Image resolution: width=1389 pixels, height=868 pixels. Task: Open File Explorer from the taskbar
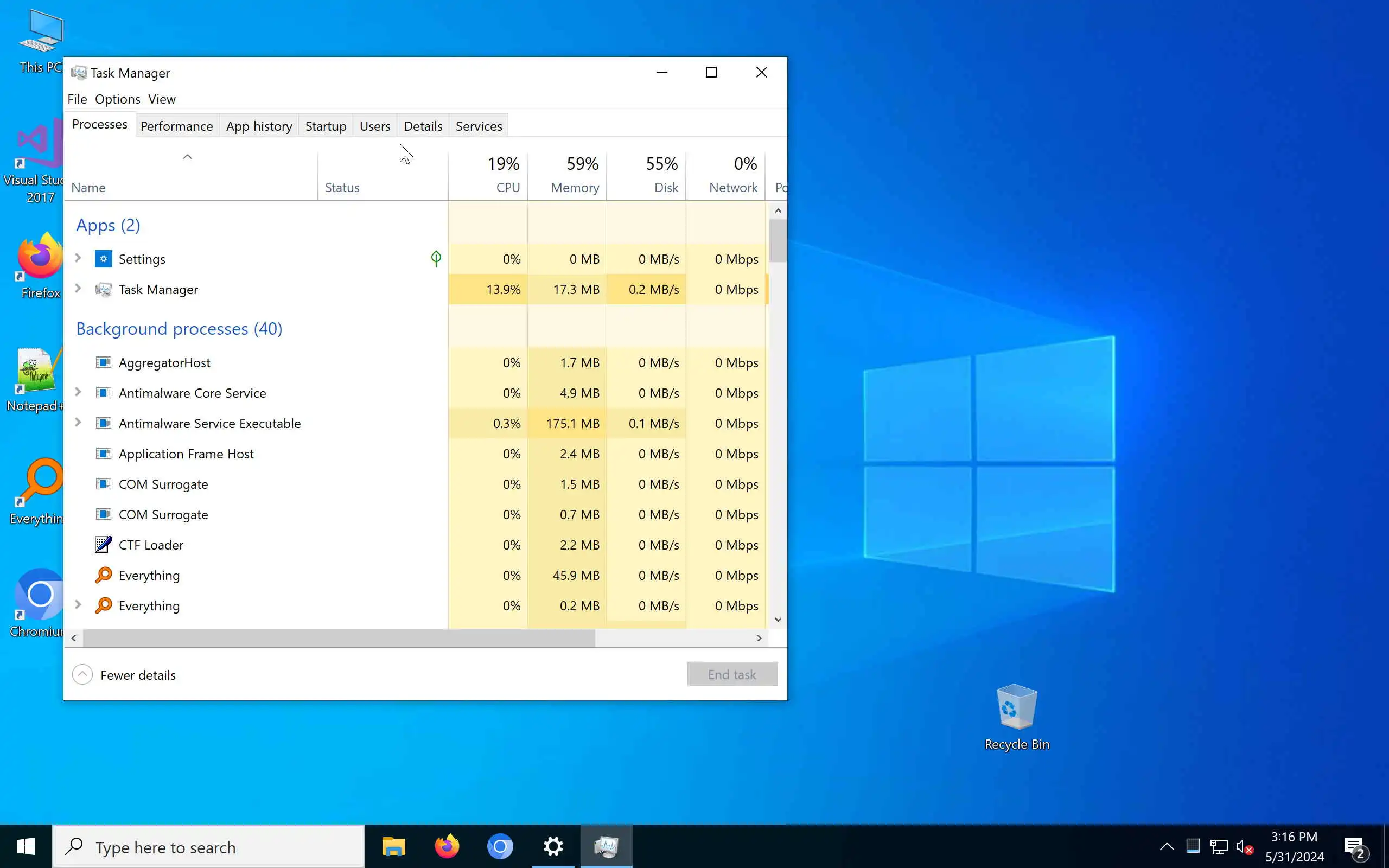coord(394,847)
